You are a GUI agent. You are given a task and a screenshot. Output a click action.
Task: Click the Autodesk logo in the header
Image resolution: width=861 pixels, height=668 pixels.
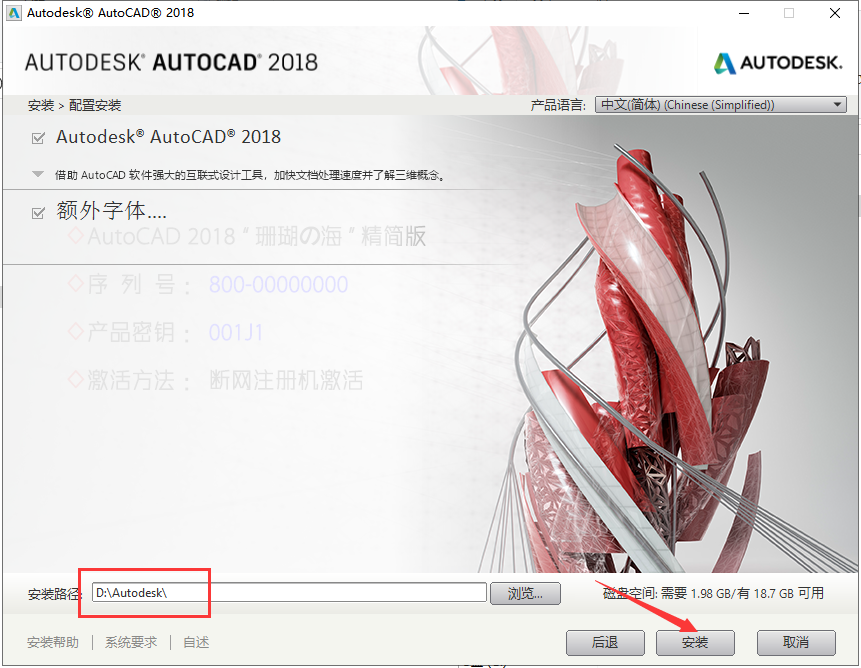(x=778, y=63)
